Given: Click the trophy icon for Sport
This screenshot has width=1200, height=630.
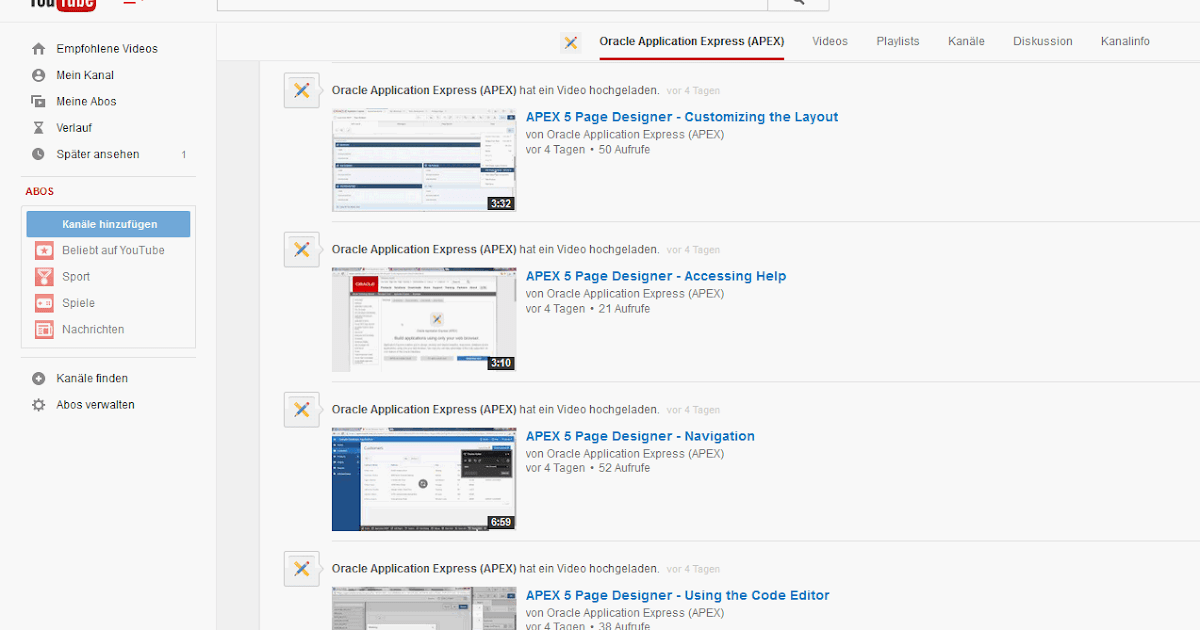Looking at the screenshot, I should pyautogui.click(x=44, y=277).
